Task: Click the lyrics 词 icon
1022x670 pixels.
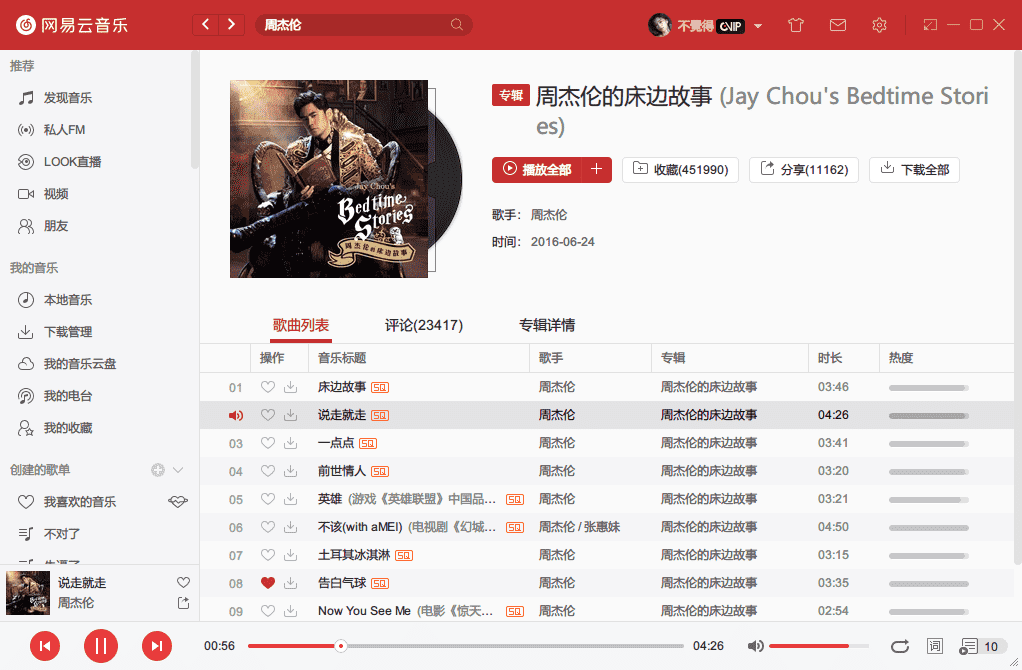Action: pyautogui.click(x=935, y=646)
